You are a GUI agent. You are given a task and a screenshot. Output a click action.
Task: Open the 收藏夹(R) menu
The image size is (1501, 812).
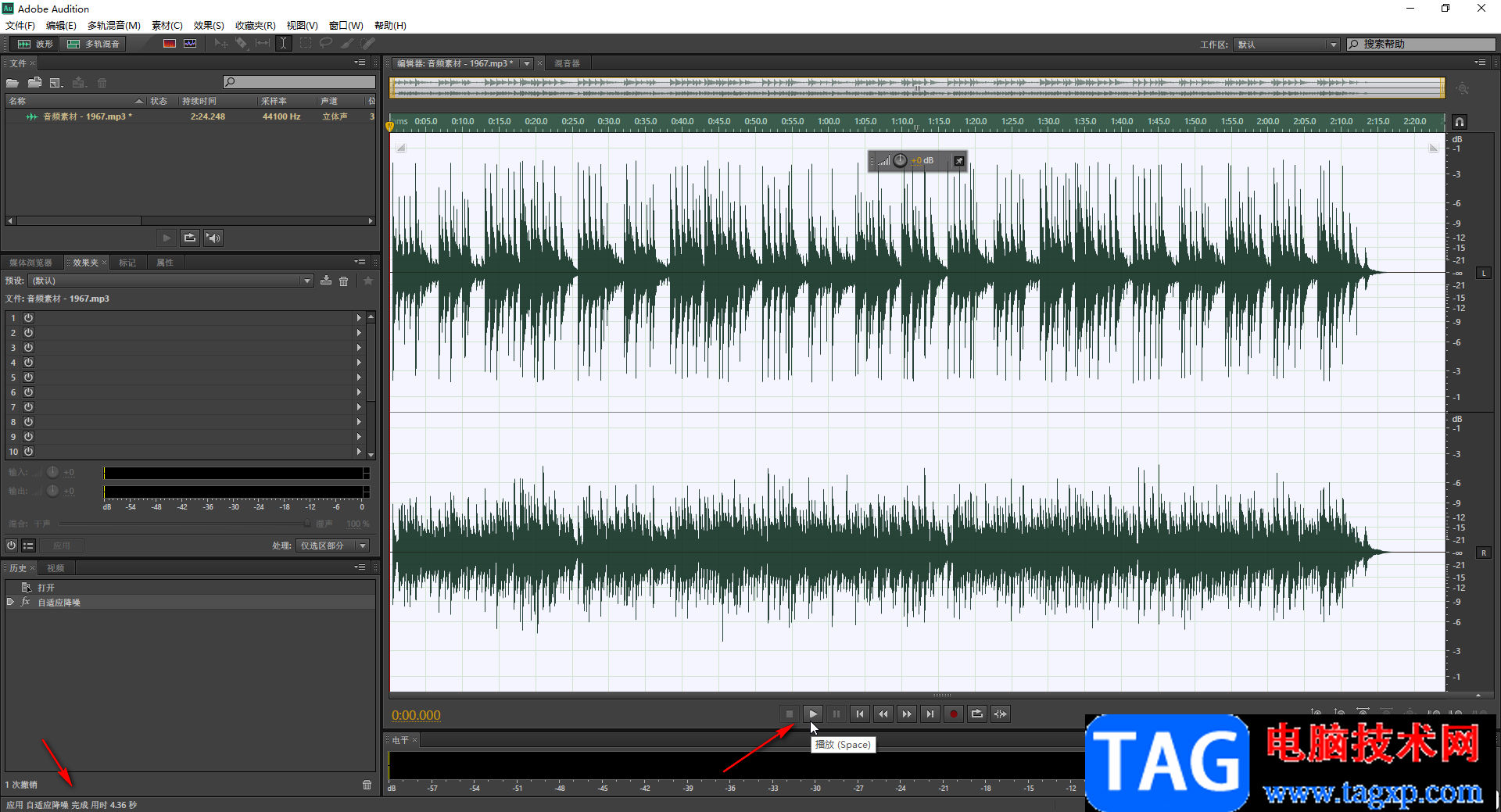pyautogui.click(x=256, y=25)
